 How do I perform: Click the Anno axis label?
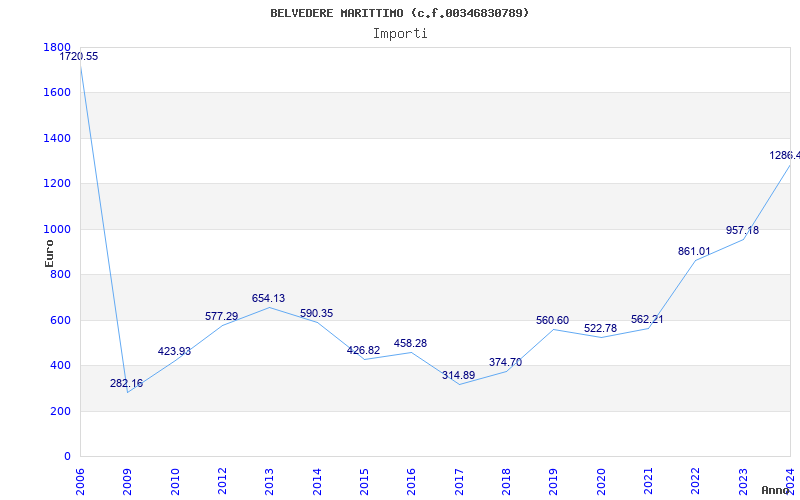tap(775, 490)
